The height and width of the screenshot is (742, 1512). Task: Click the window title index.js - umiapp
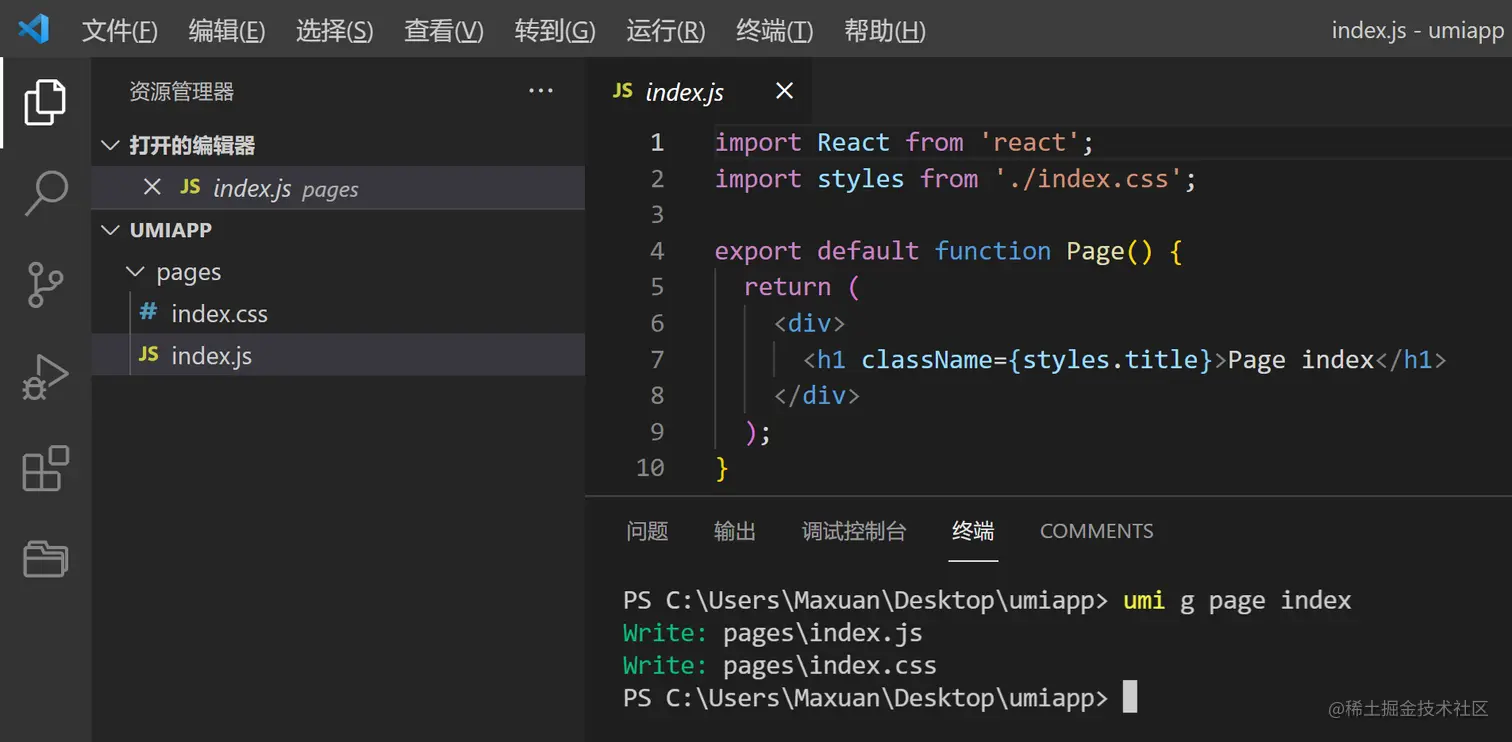(1417, 30)
